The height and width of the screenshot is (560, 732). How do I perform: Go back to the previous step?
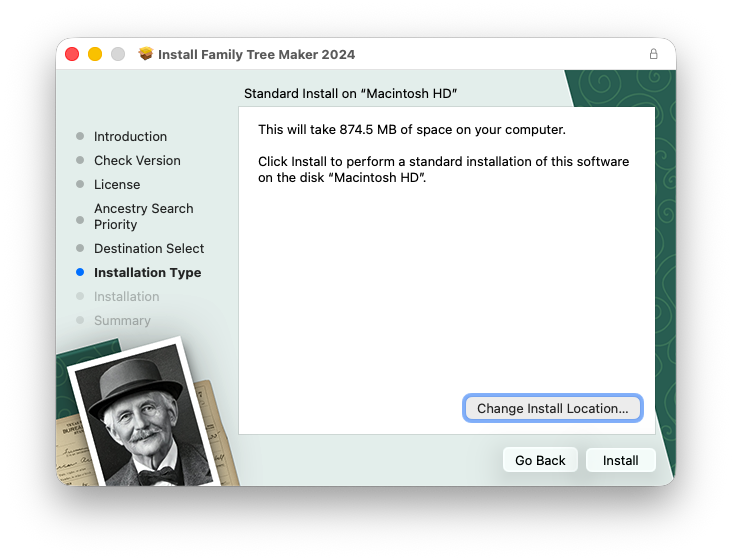(540, 460)
